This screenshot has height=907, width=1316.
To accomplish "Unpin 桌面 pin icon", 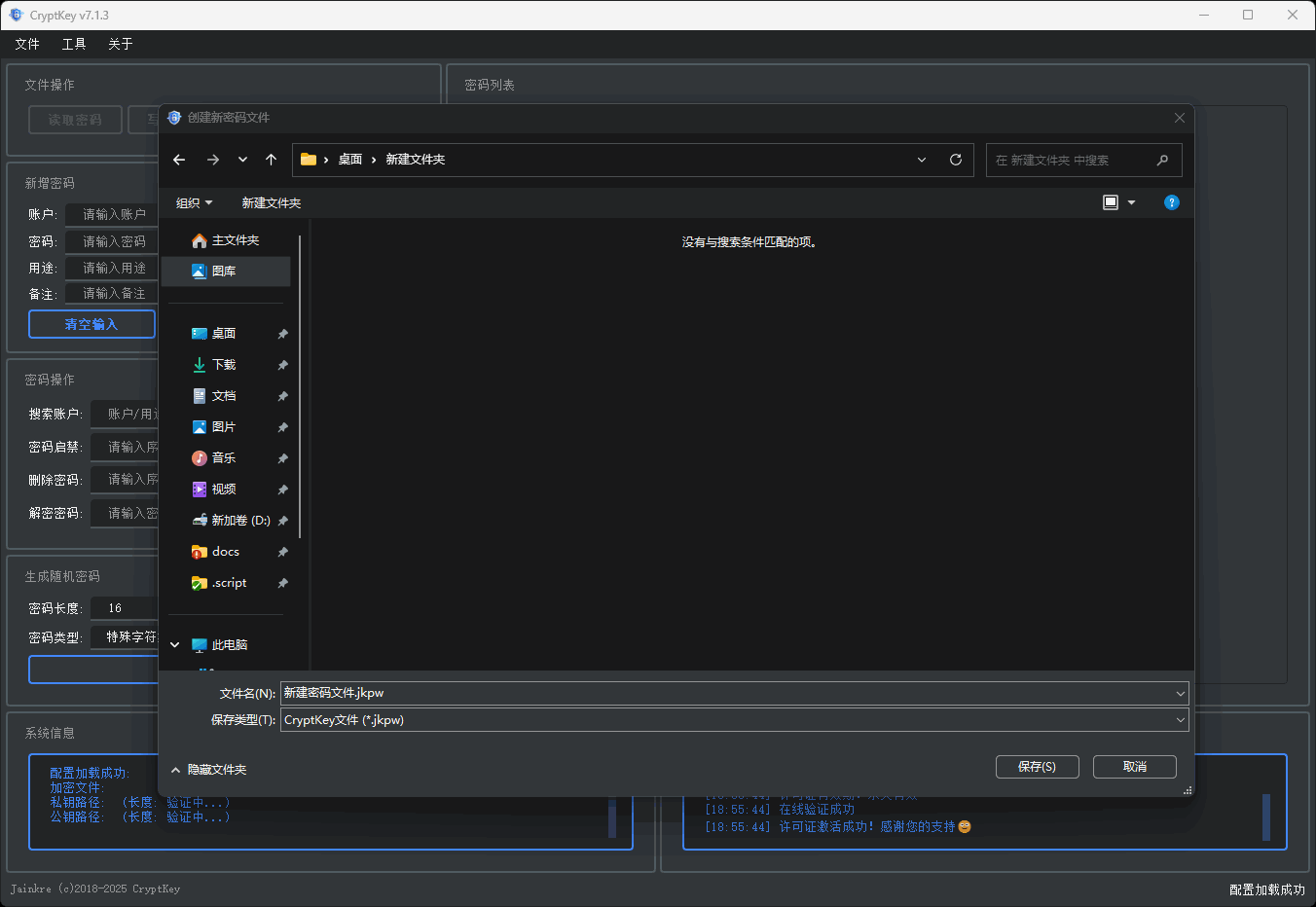I will pos(282,334).
